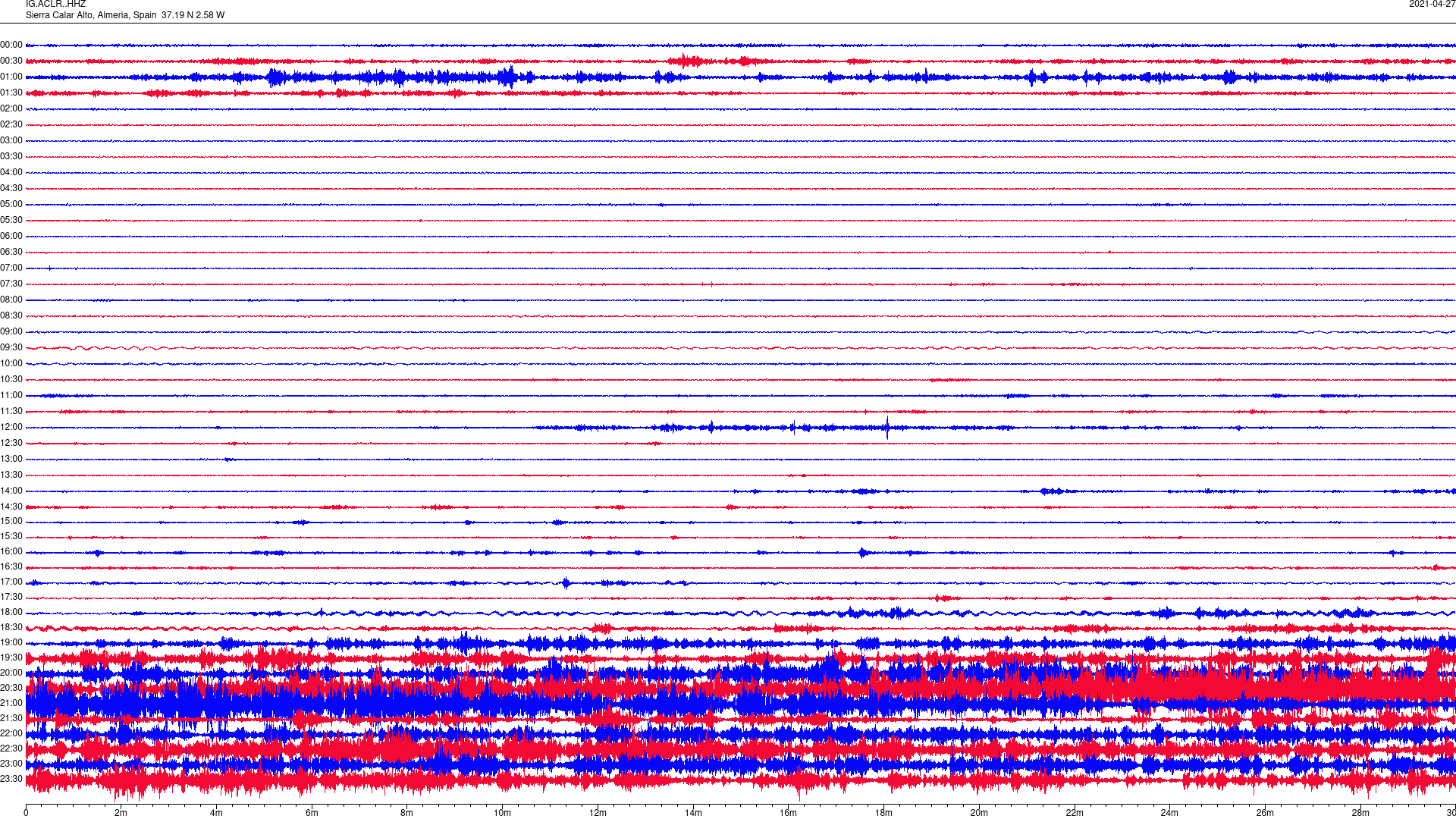Click the 06:30 time row label
This screenshot has width=1456, height=819.
[11, 252]
